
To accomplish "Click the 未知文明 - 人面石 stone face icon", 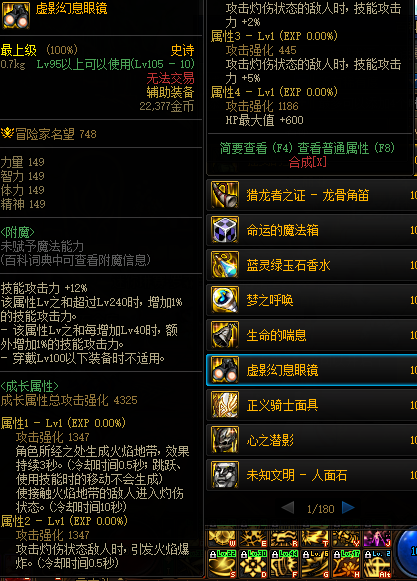I will 225,475.
